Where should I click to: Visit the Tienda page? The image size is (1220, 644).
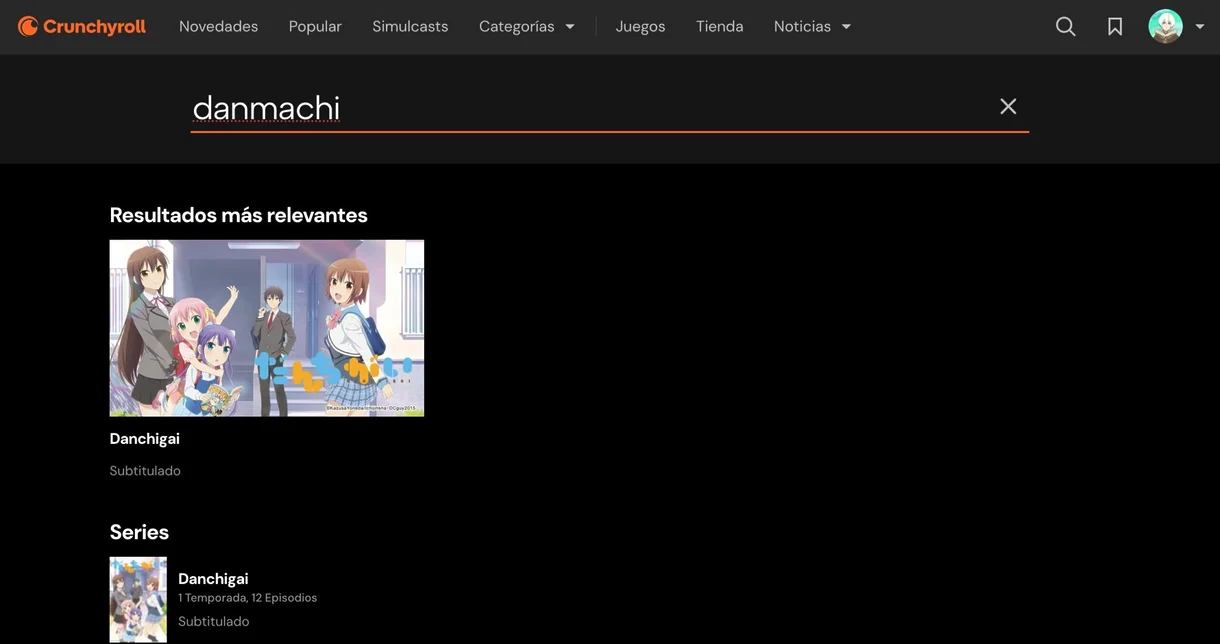pyautogui.click(x=719, y=26)
